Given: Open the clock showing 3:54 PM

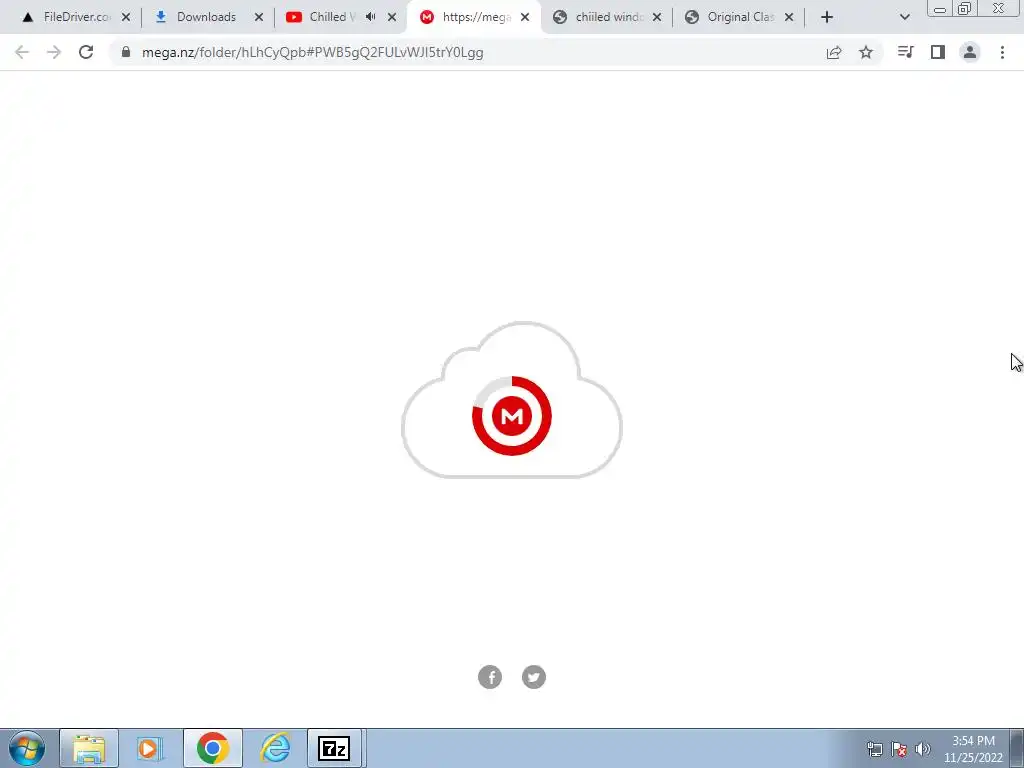Looking at the screenshot, I should click(973, 749).
